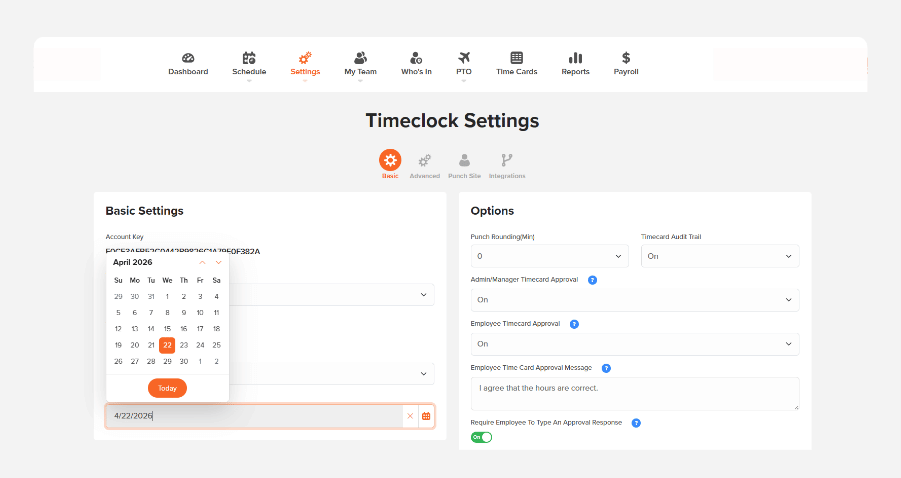Open the Schedule calendar icon

point(249,58)
